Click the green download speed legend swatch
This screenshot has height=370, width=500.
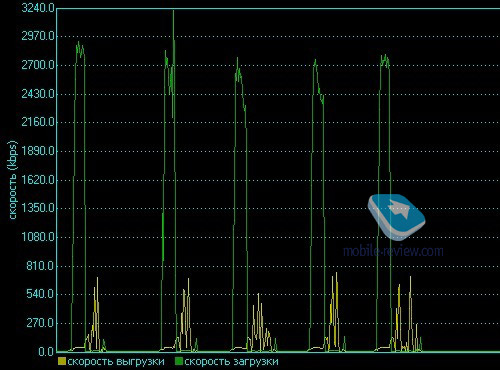pos(179,361)
